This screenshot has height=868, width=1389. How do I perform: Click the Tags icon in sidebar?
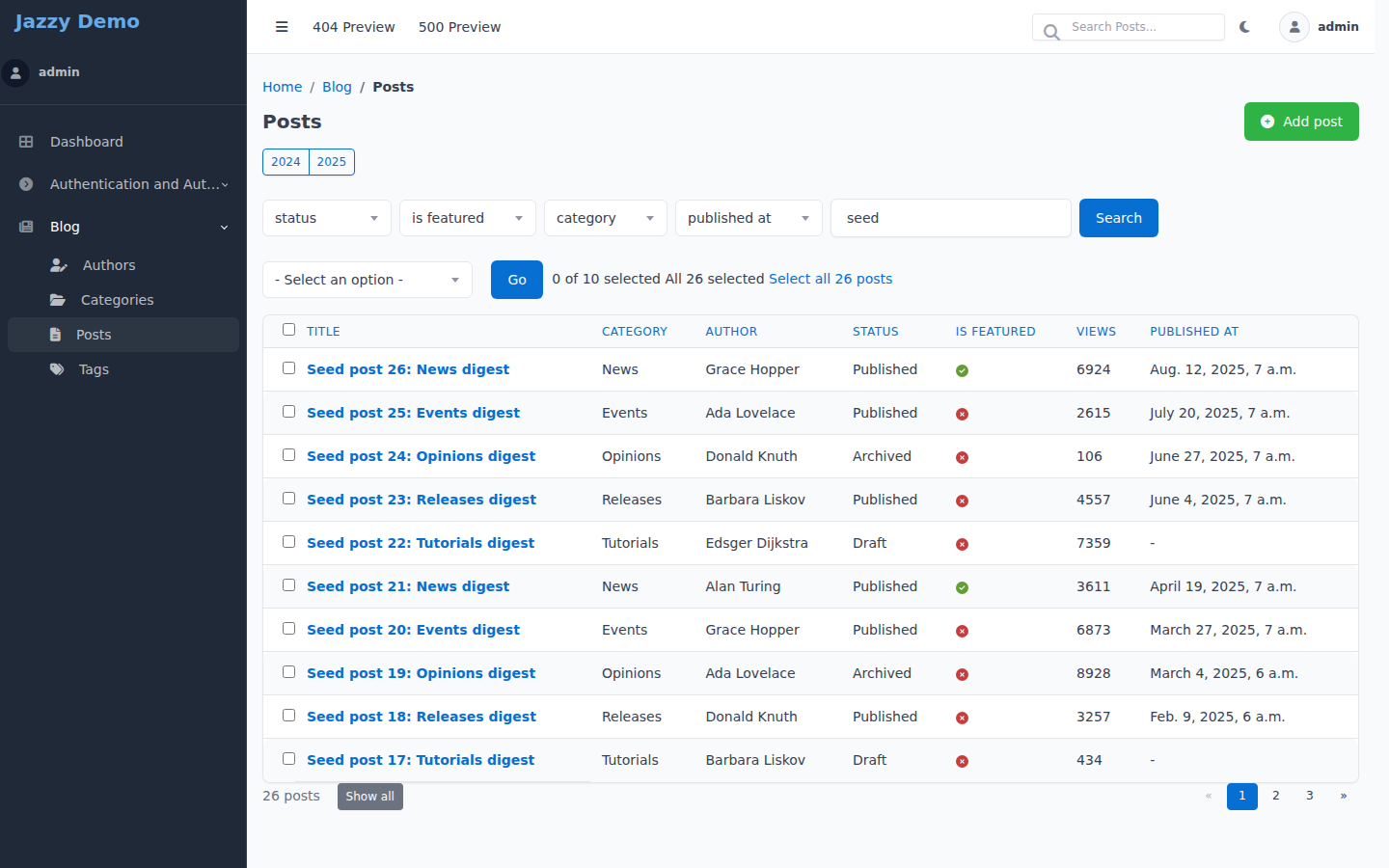(x=57, y=369)
